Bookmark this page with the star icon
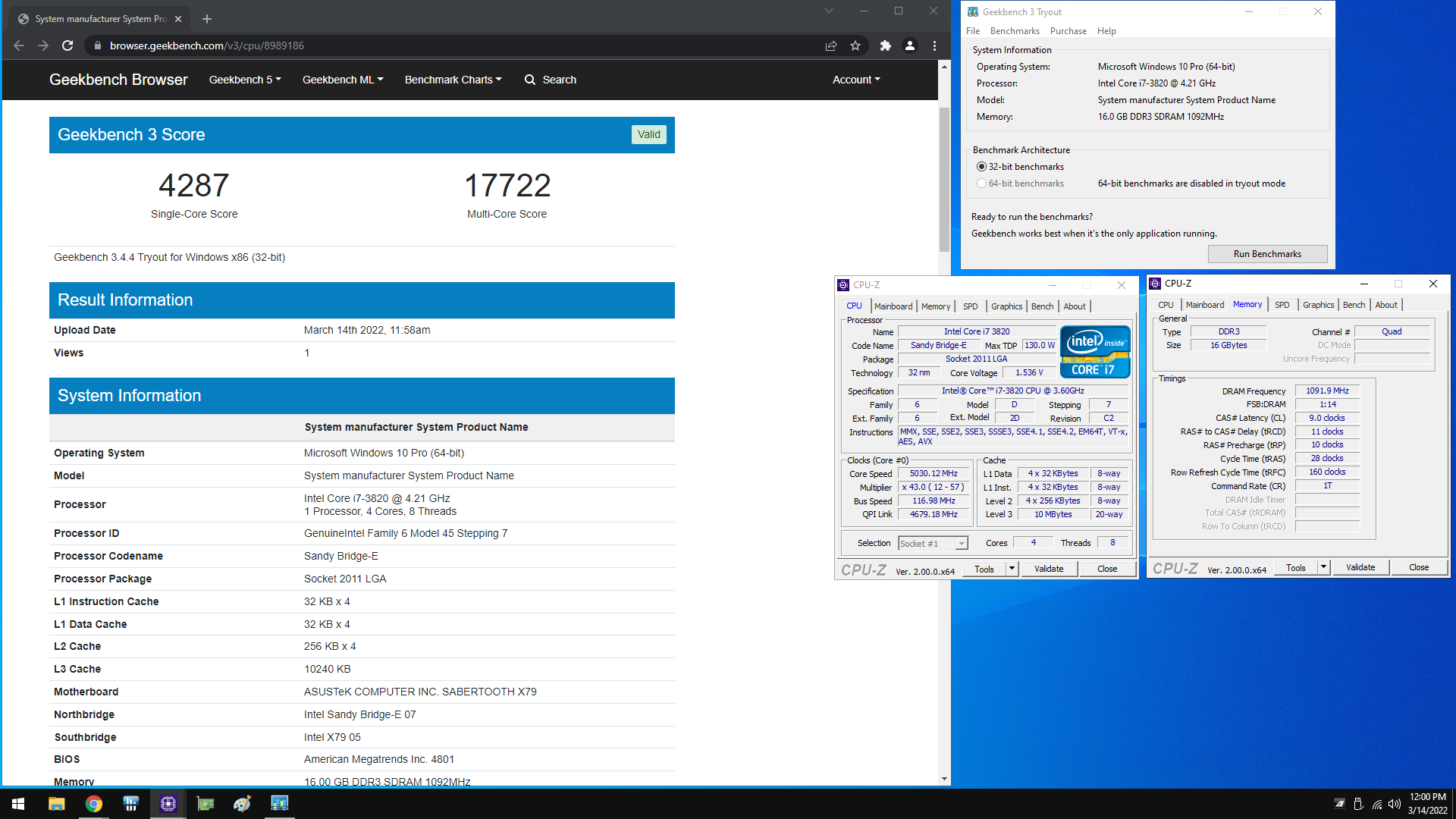 pos(855,45)
